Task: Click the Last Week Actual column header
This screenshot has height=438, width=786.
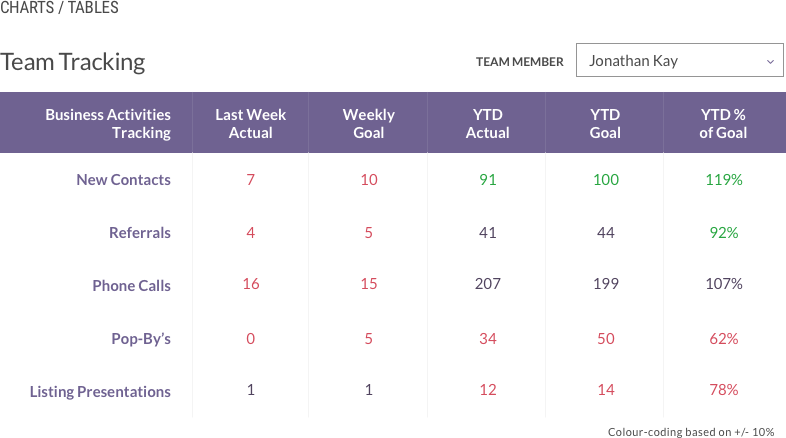Action: [250, 123]
